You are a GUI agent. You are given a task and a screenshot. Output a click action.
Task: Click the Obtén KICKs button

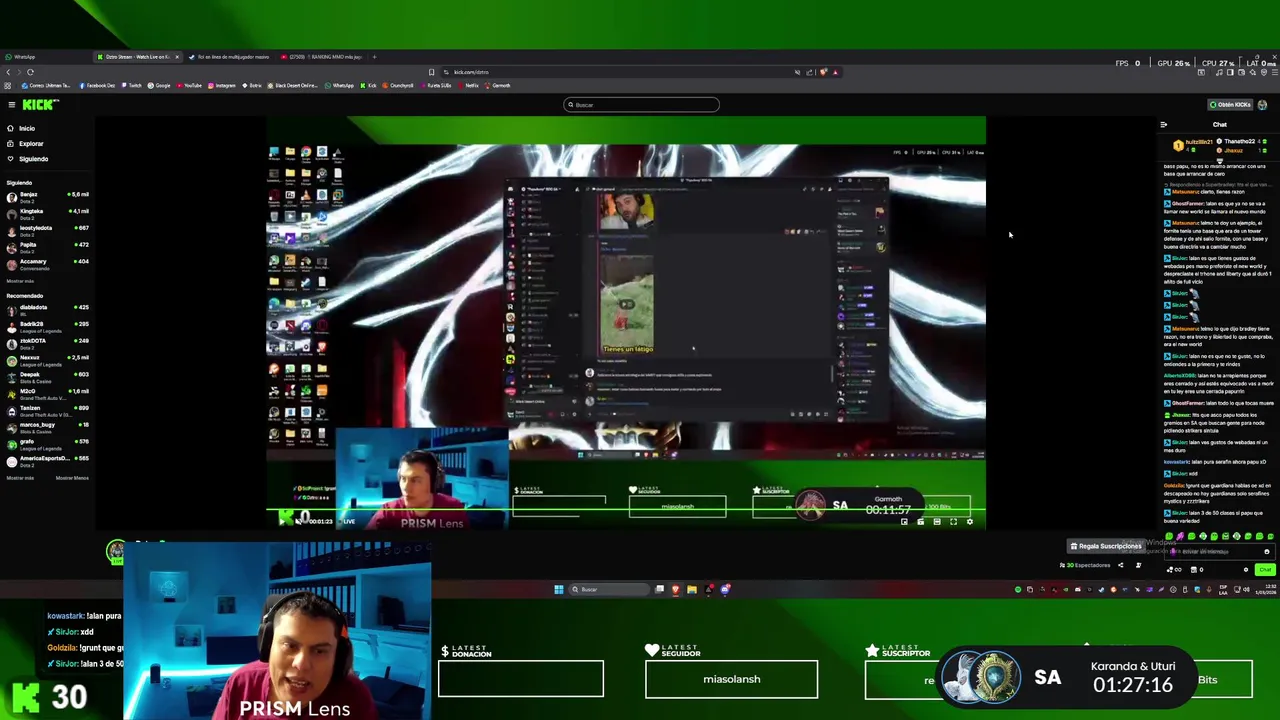(x=1230, y=105)
